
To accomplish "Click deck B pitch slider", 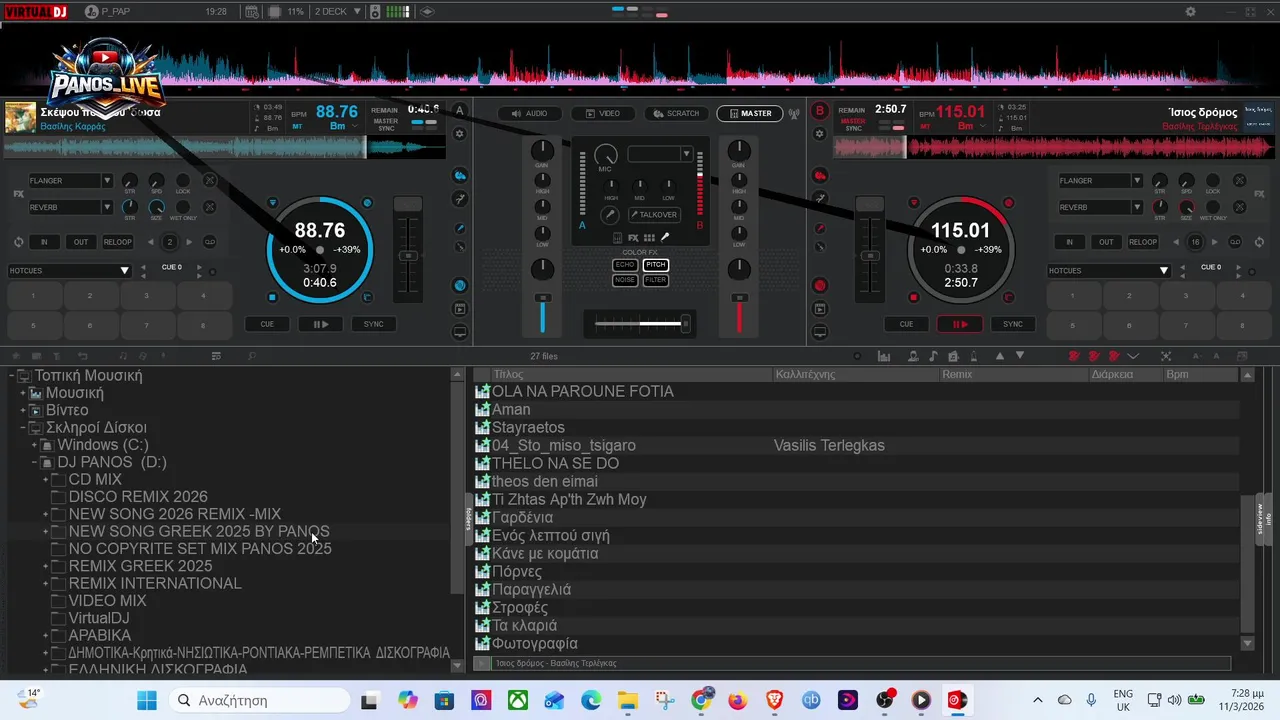I will 869,255.
